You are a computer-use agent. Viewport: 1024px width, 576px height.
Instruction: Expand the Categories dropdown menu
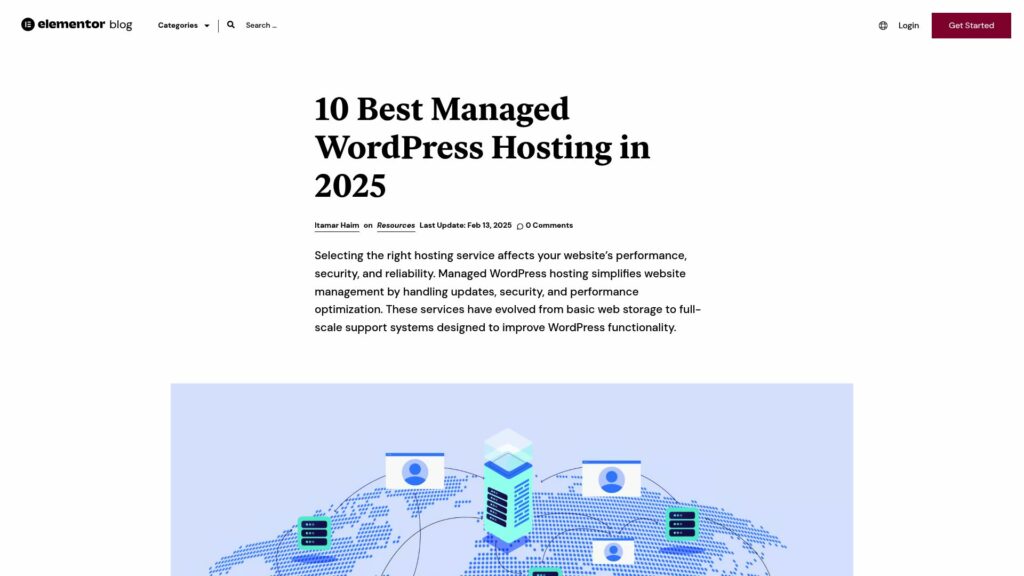(x=184, y=25)
